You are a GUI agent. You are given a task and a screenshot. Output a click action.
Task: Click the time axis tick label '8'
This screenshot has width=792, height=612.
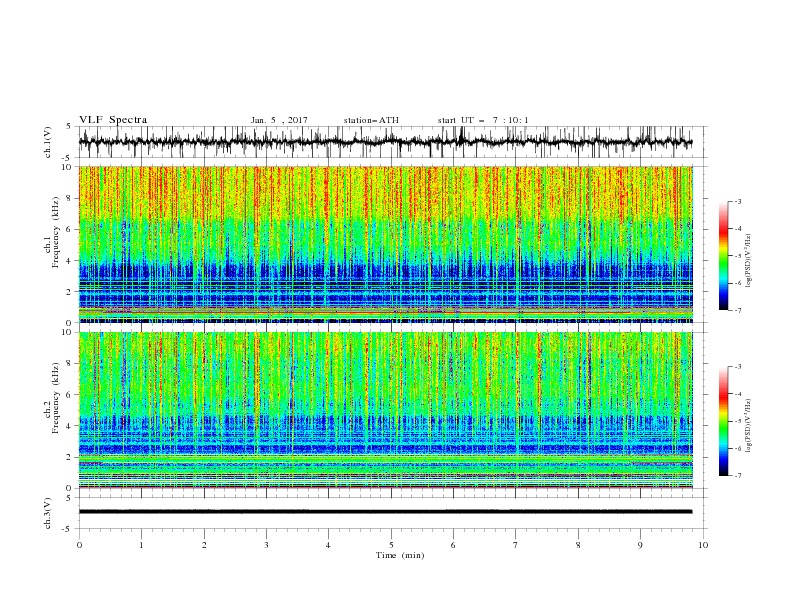pyautogui.click(x=578, y=545)
